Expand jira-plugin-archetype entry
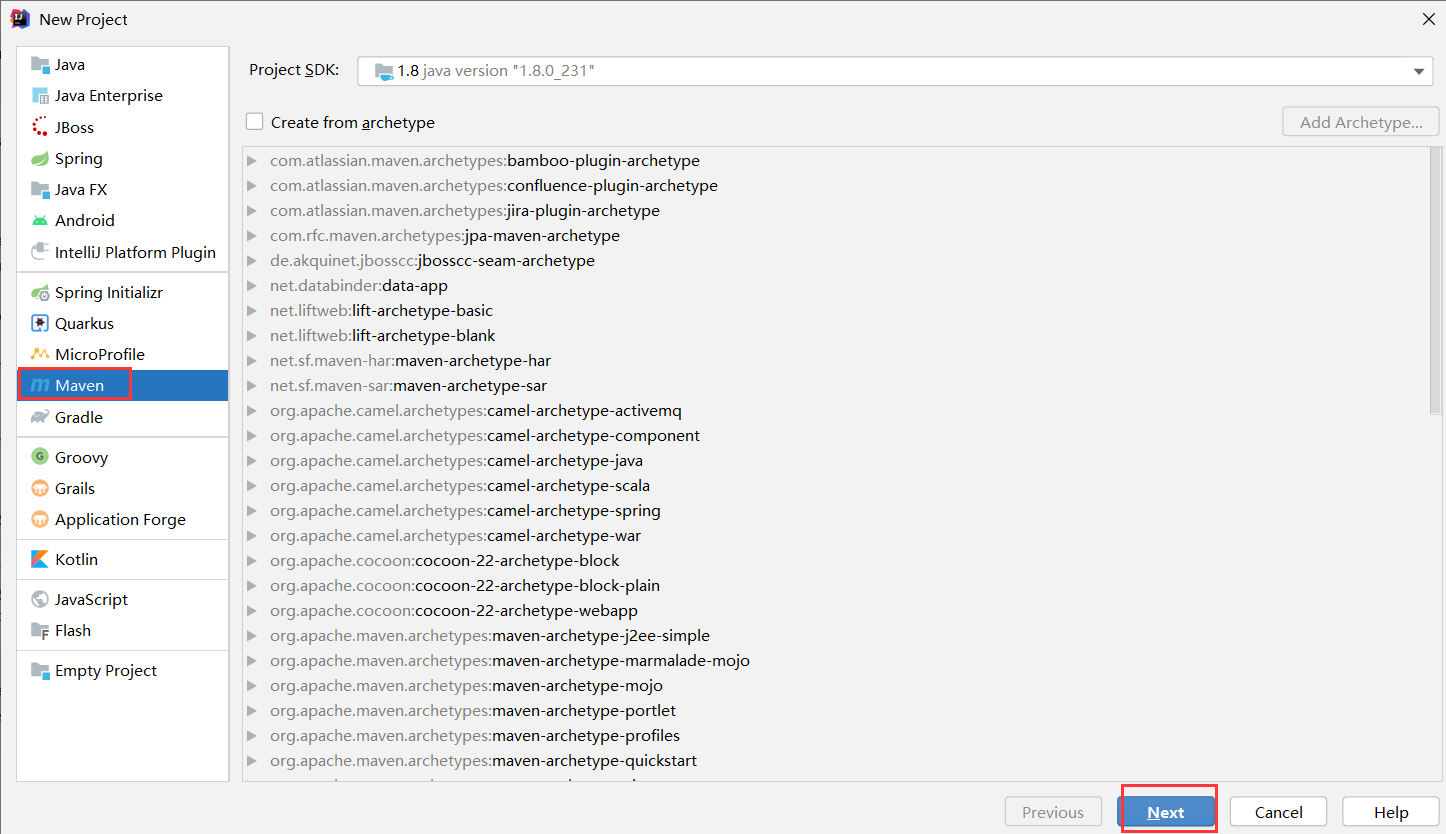 pyautogui.click(x=252, y=210)
